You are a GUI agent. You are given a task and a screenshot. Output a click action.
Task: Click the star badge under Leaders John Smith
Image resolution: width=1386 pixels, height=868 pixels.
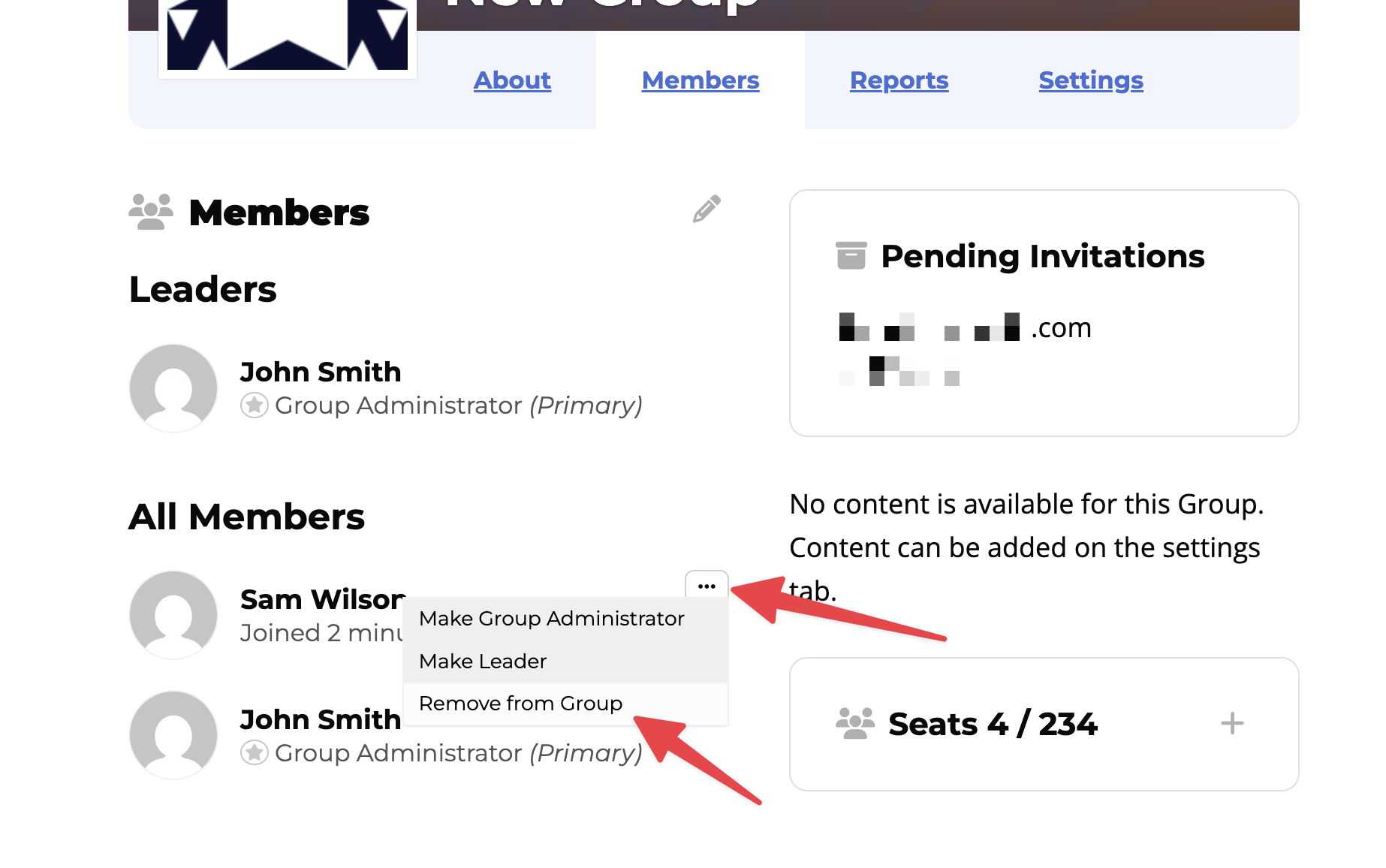click(x=255, y=405)
